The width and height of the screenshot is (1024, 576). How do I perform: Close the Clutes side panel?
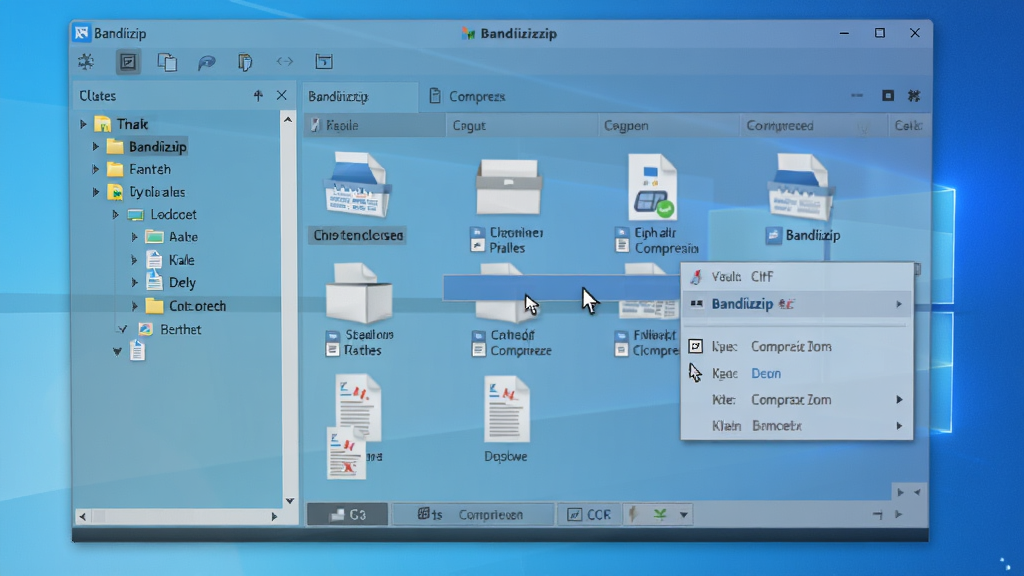[x=281, y=95]
